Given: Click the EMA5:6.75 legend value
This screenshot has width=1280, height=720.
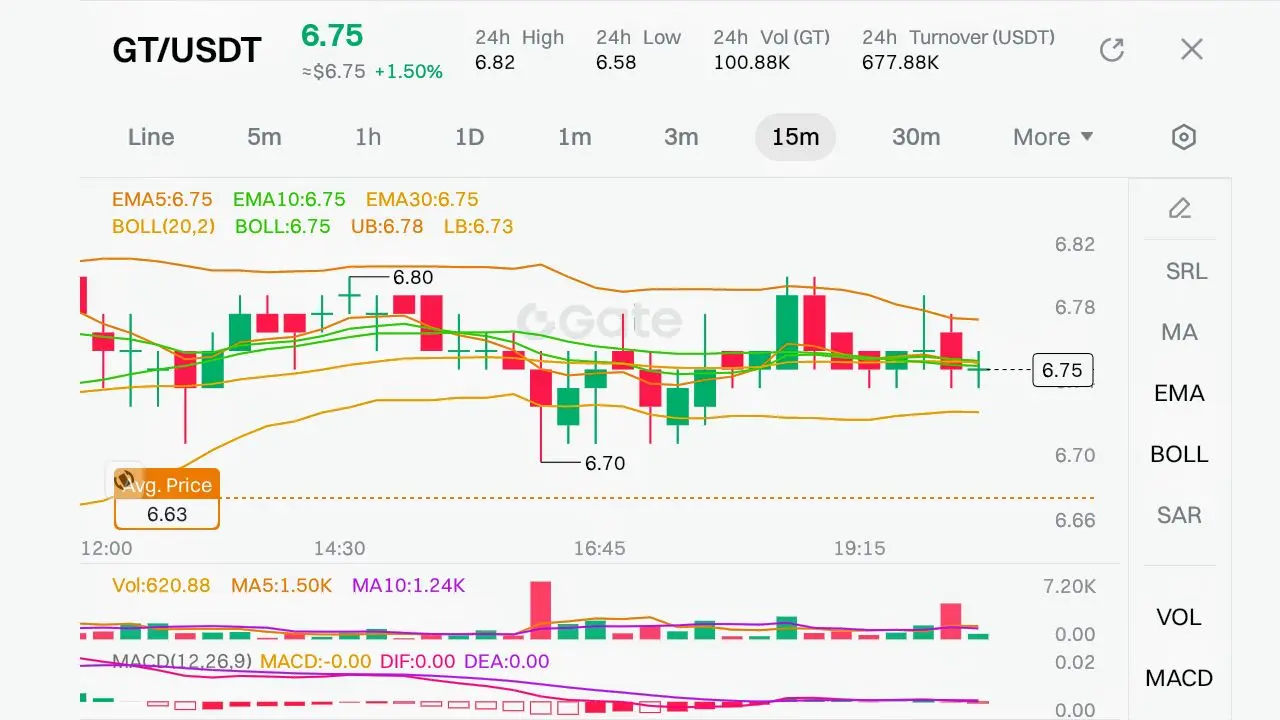Looking at the screenshot, I should (x=162, y=199).
